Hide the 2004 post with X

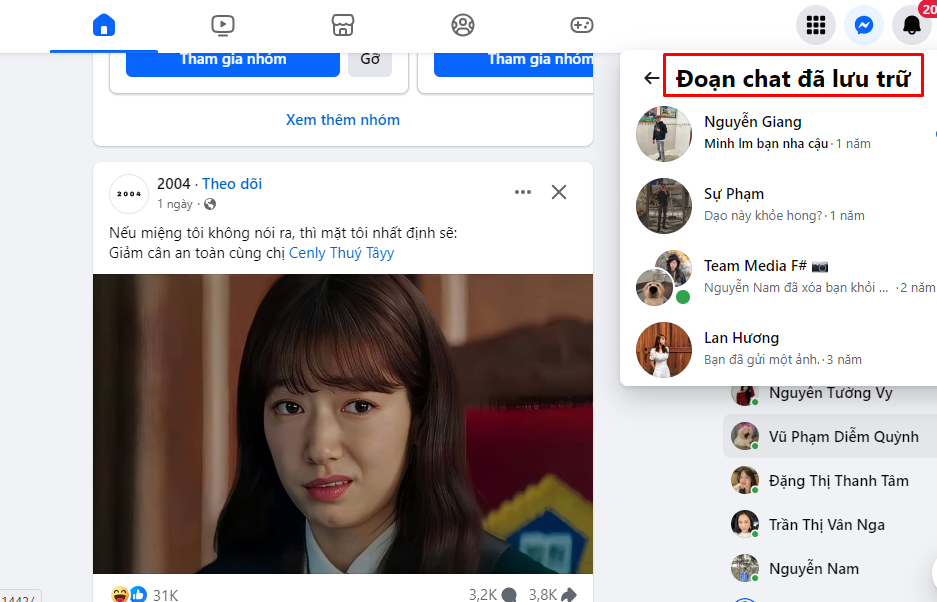coord(559,192)
